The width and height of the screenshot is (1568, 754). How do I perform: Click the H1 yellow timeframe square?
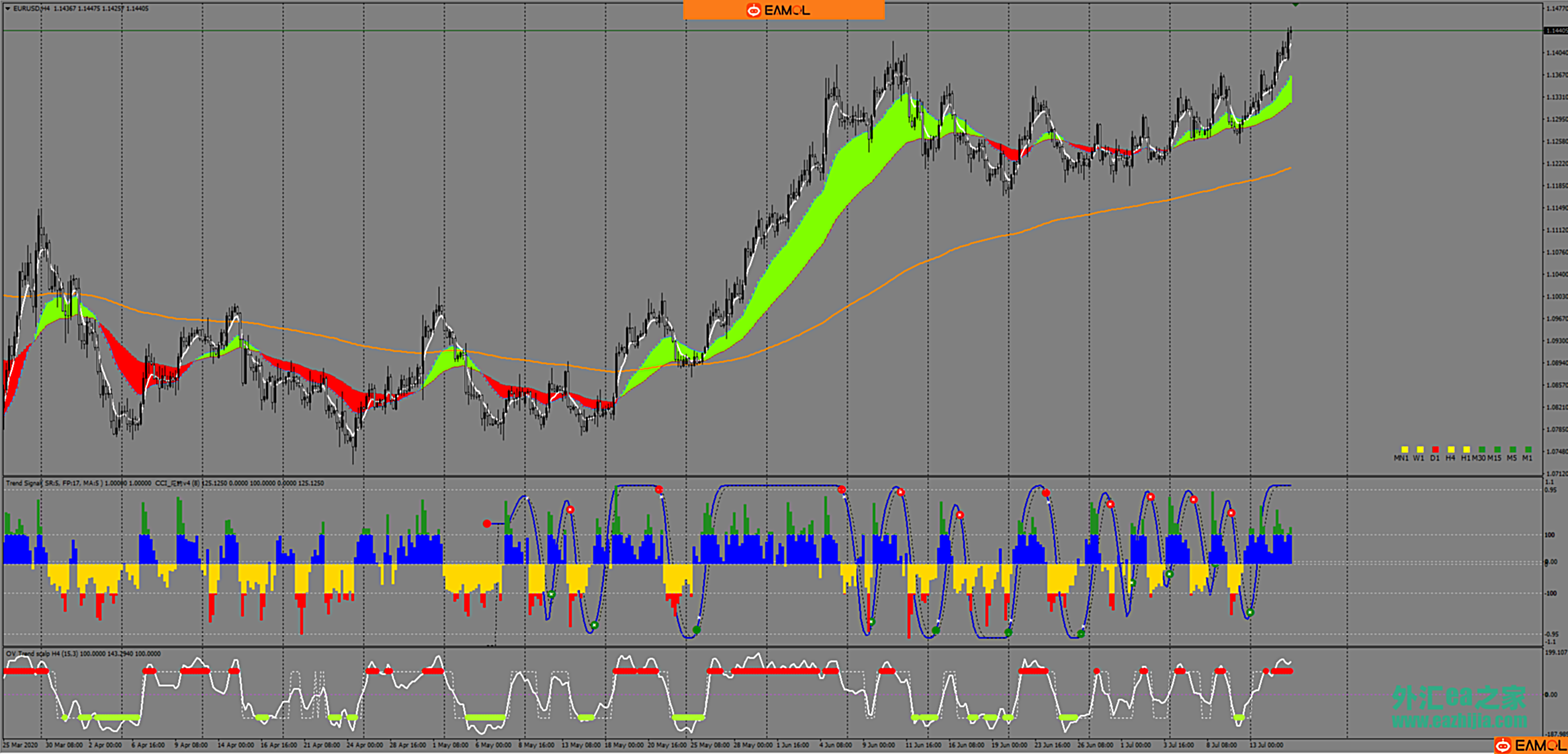pyautogui.click(x=1466, y=449)
